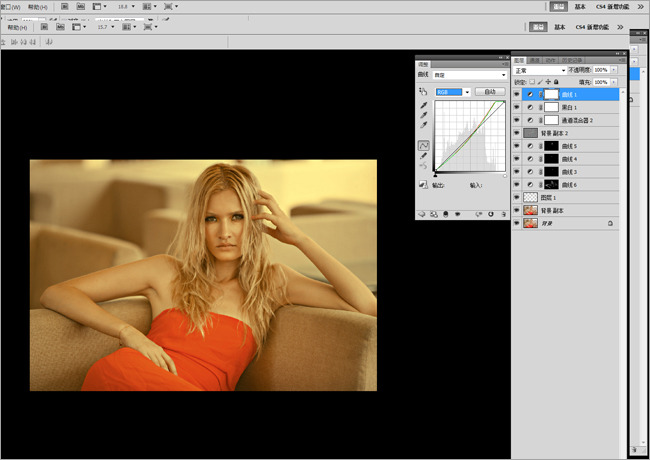This screenshot has height=460, width=650.
Task: Click the icon left of the 输出 label
Action: pyautogui.click(x=422, y=185)
